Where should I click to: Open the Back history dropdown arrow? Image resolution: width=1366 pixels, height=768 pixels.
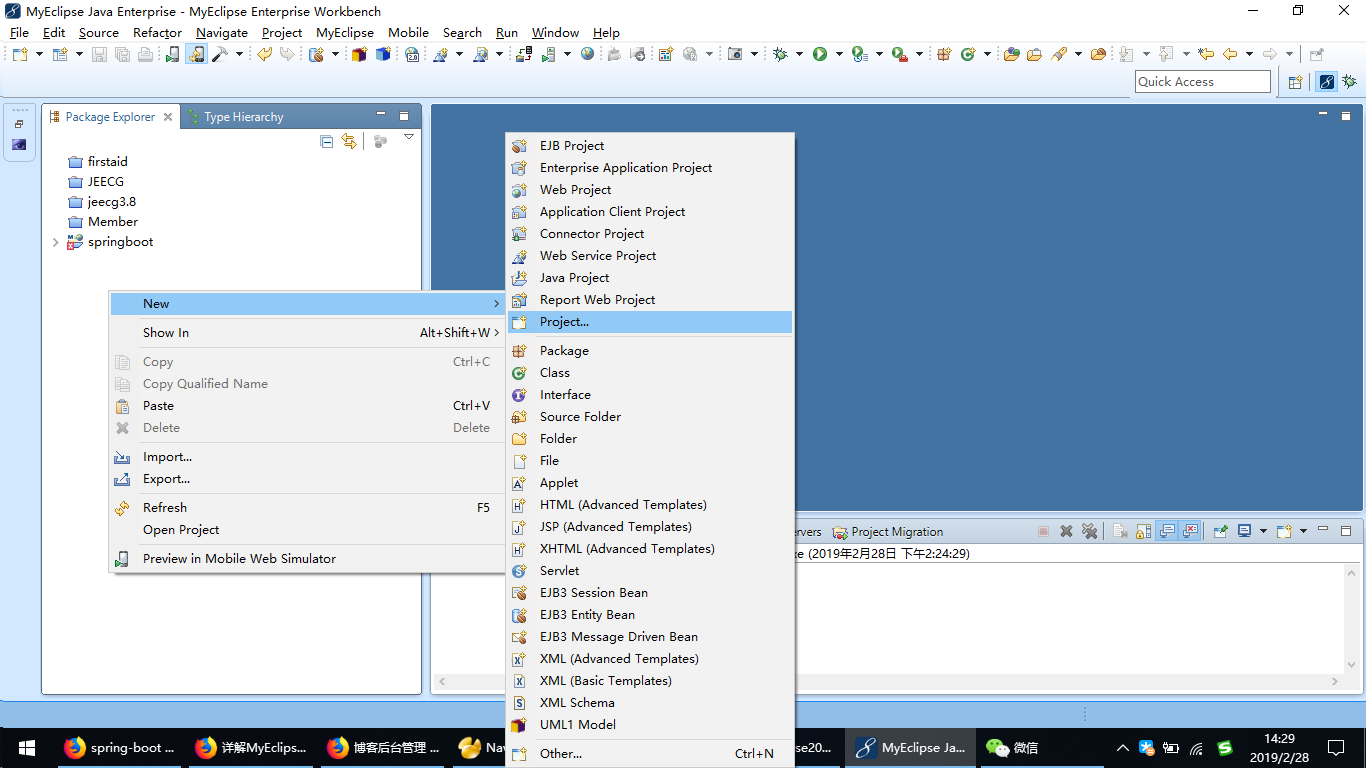pyautogui.click(x=1249, y=54)
